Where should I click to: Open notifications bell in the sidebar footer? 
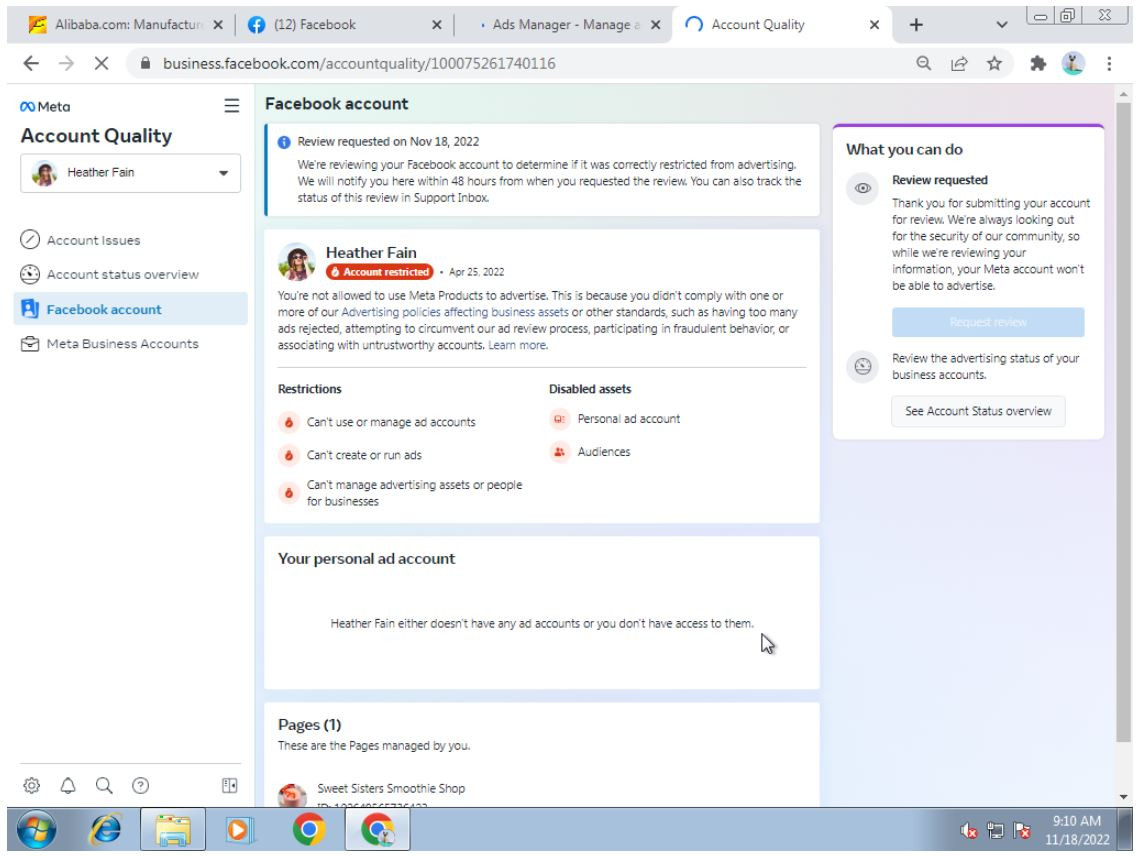[68, 785]
